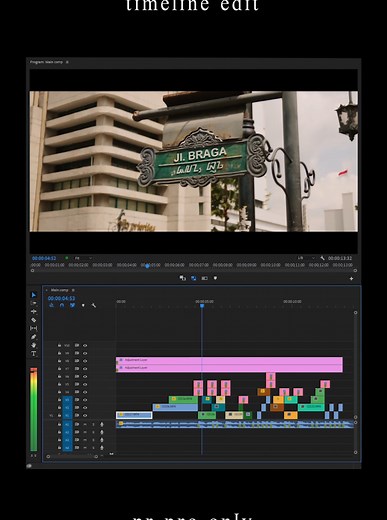This screenshot has width=387, height=520.
Task: Select the audio waveform clip on A1
Action: click(x=235, y=424)
